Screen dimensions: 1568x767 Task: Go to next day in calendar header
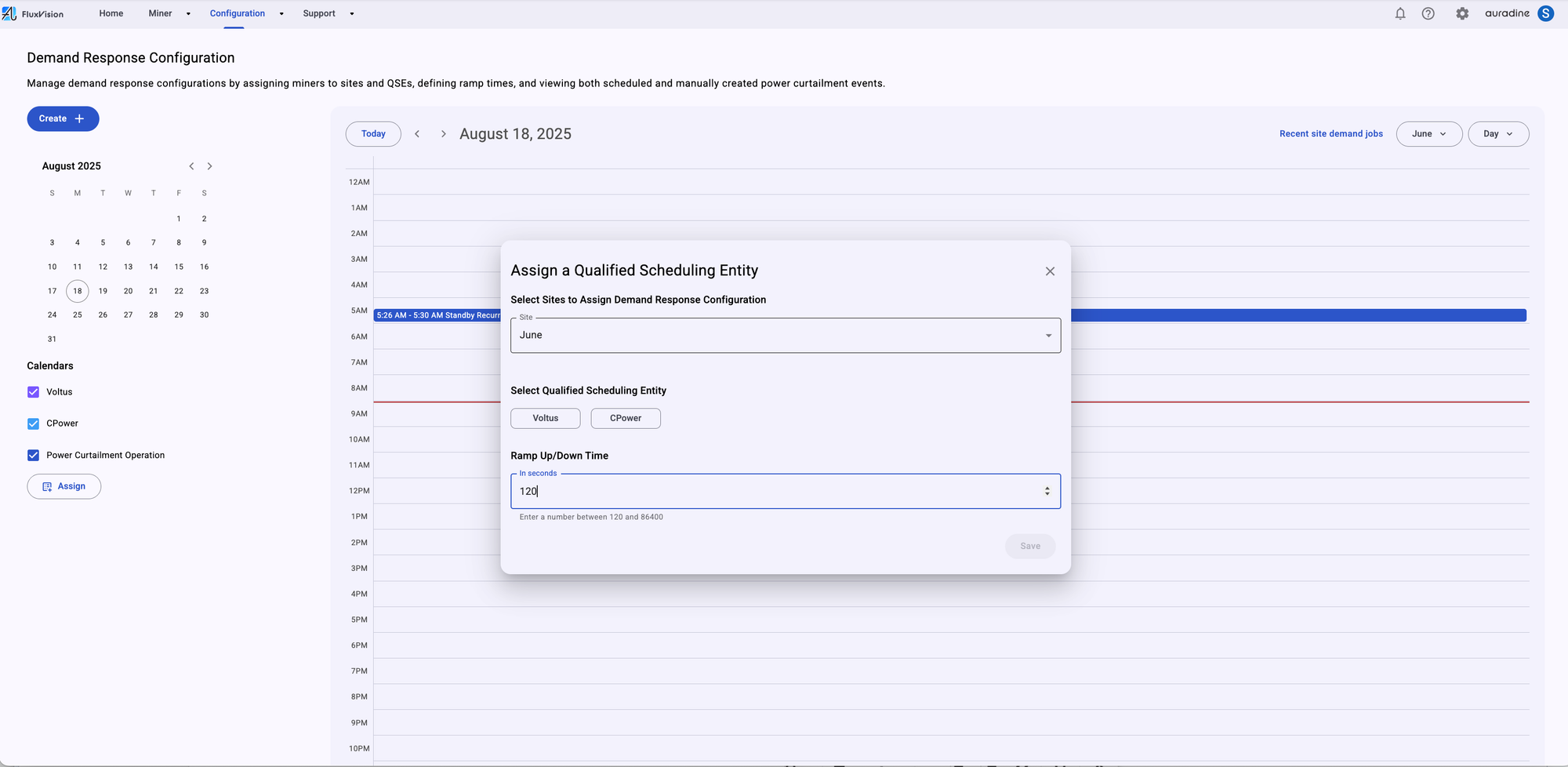(443, 134)
